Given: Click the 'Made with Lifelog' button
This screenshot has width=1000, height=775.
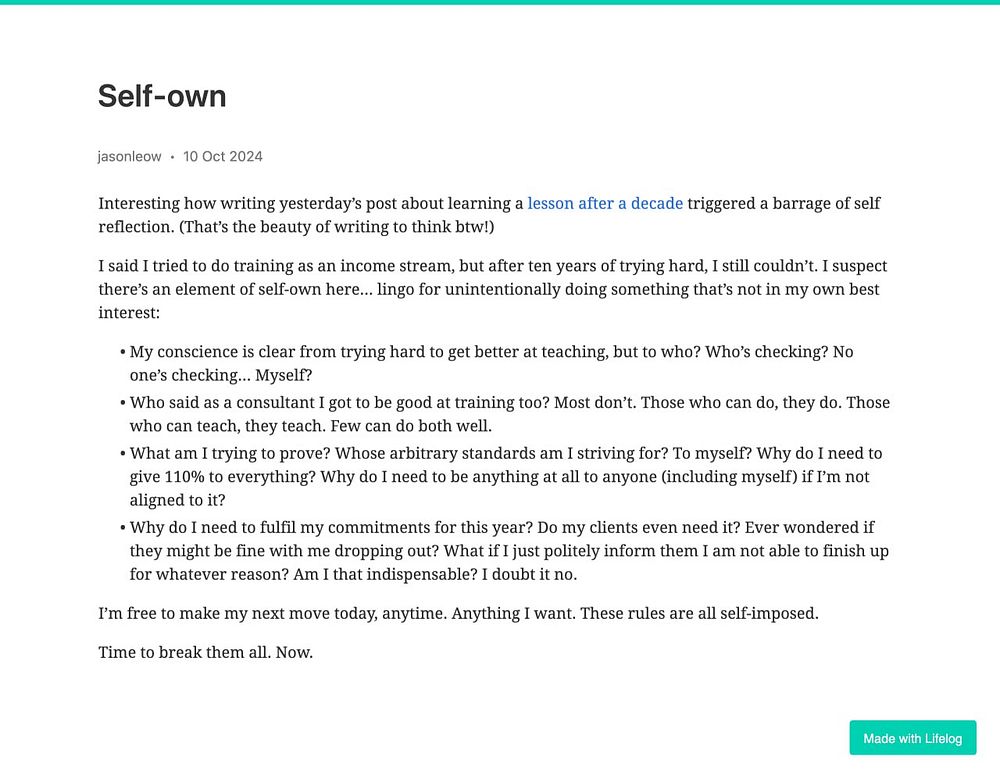Looking at the screenshot, I should click(913, 738).
